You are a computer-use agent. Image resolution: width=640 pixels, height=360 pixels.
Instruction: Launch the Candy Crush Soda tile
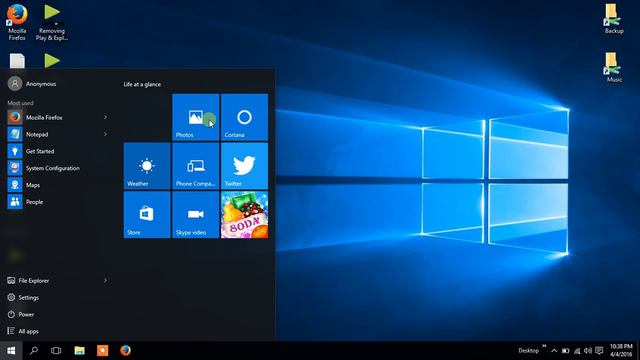(x=244, y=215)
